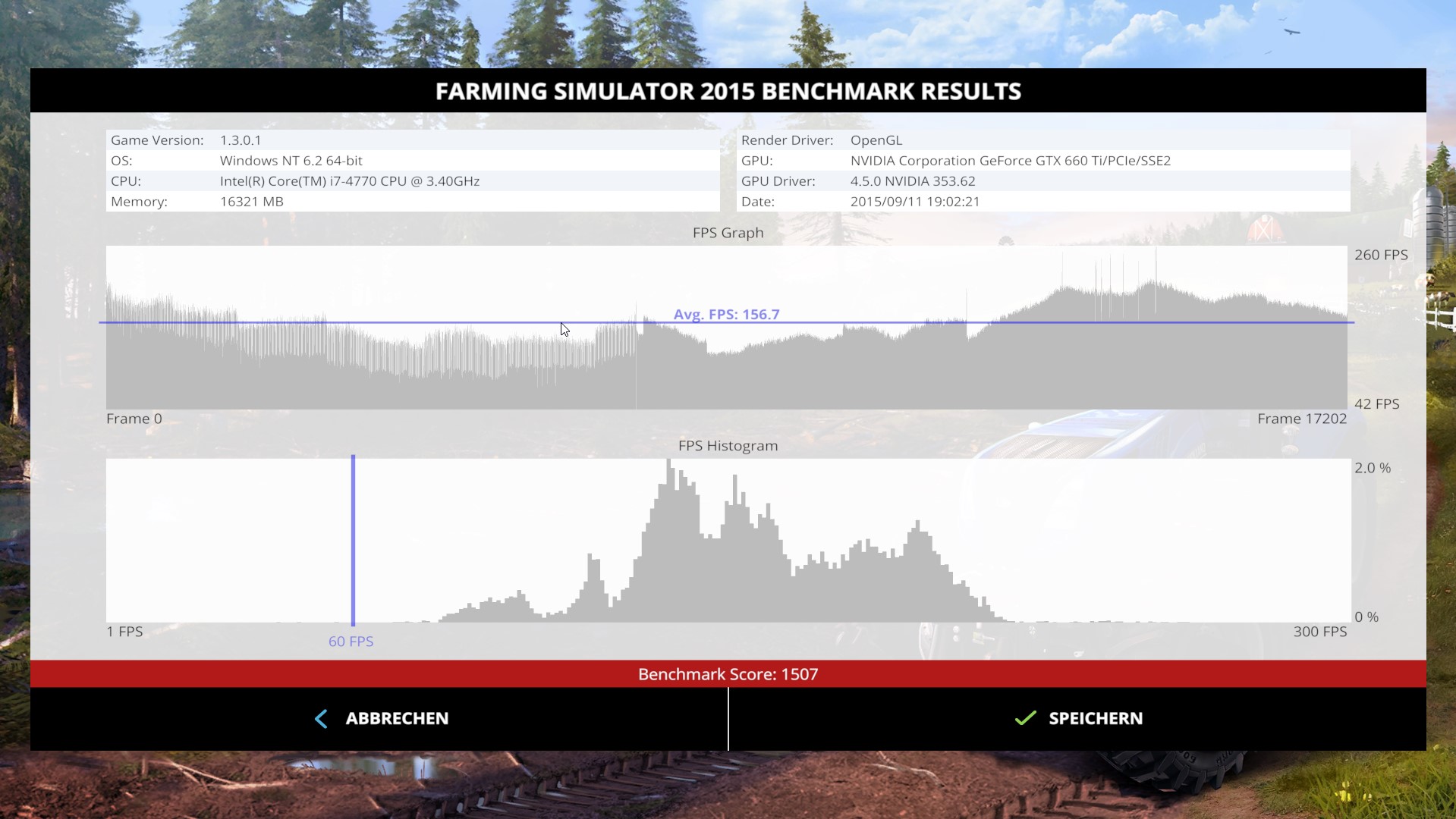Select the Memory 16321 MB value
The height and width of the screenshot is (819, 1456).
click(251, 202)
